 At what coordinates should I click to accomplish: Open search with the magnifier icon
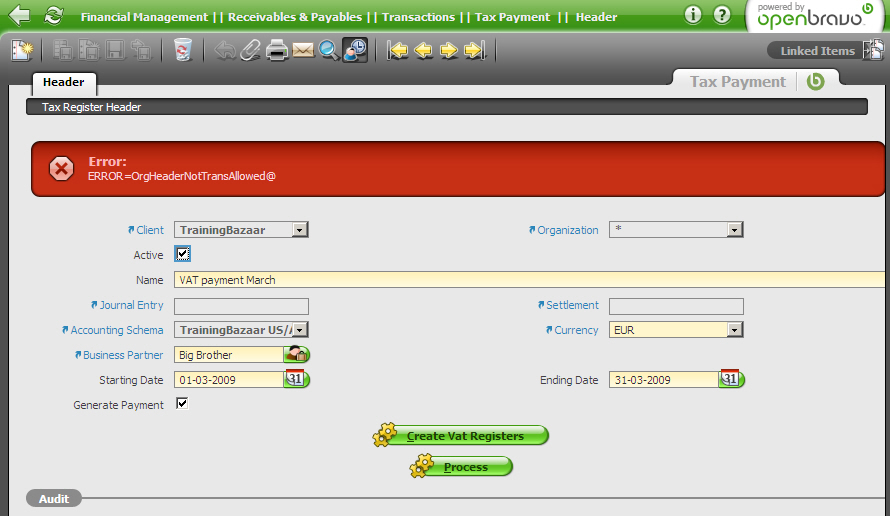click(x=329, y=51)
